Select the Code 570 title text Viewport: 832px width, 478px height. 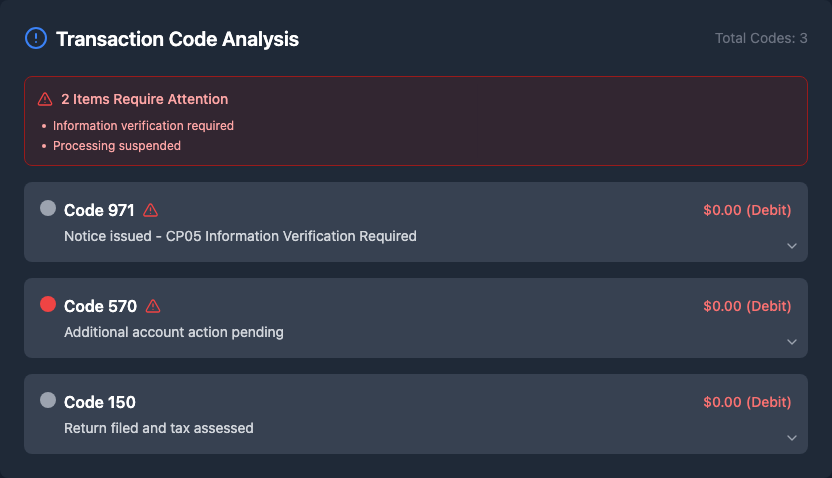pyautogui.click(x=100, y=306)
